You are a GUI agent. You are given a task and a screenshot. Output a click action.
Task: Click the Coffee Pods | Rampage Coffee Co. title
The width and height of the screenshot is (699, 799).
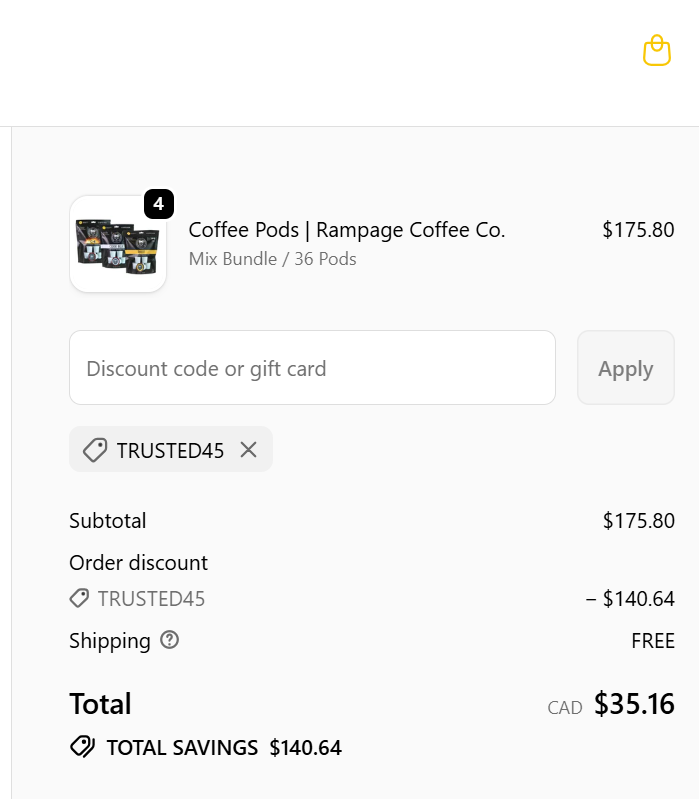click(347, 230)
